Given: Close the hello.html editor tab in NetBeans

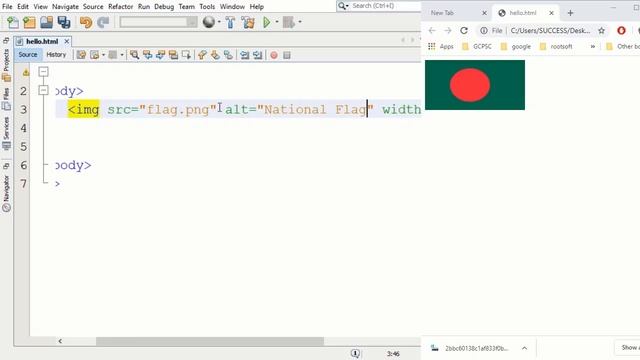Looking at the screenshot, I should click(67, 41).
